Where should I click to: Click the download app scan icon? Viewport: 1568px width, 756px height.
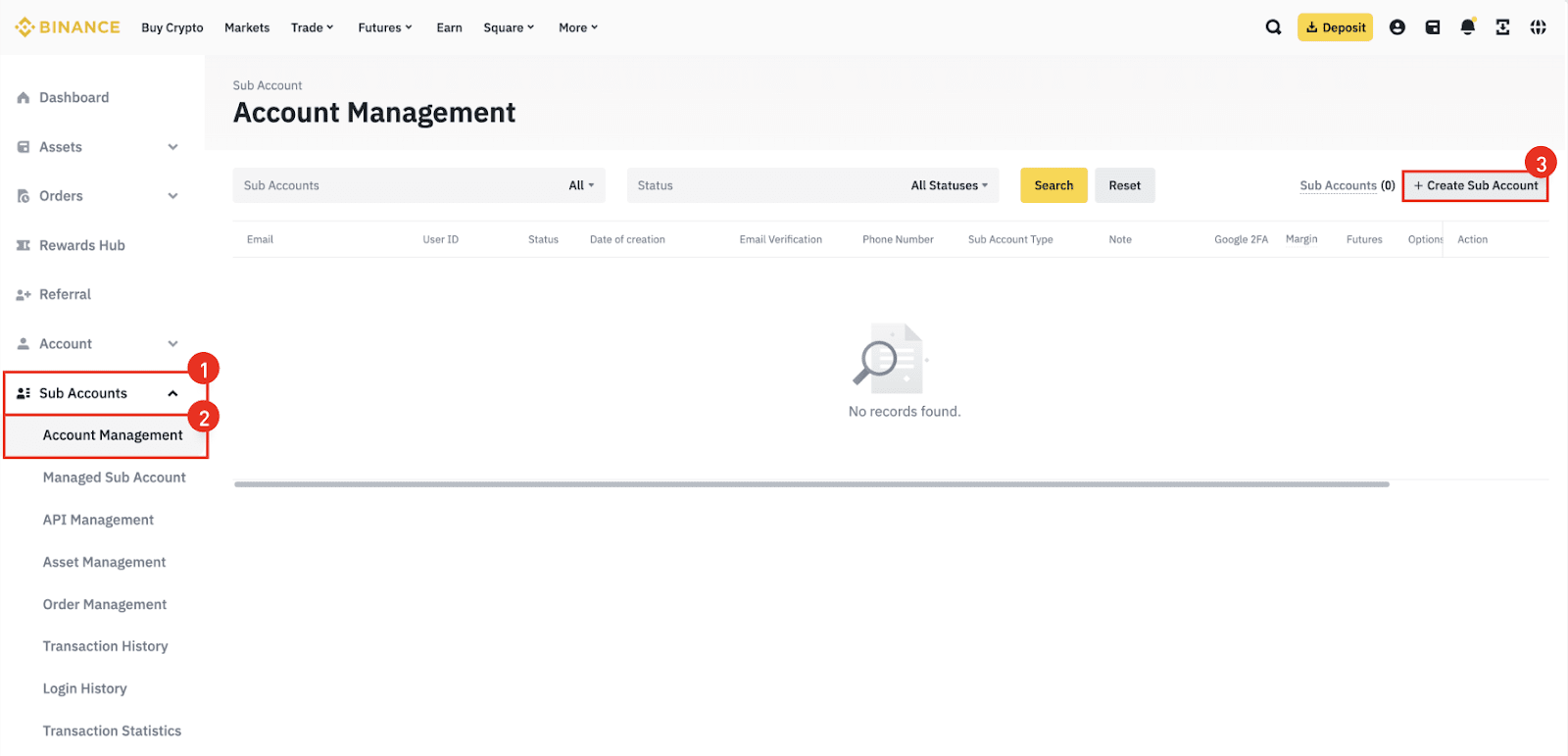point(1502,27)
